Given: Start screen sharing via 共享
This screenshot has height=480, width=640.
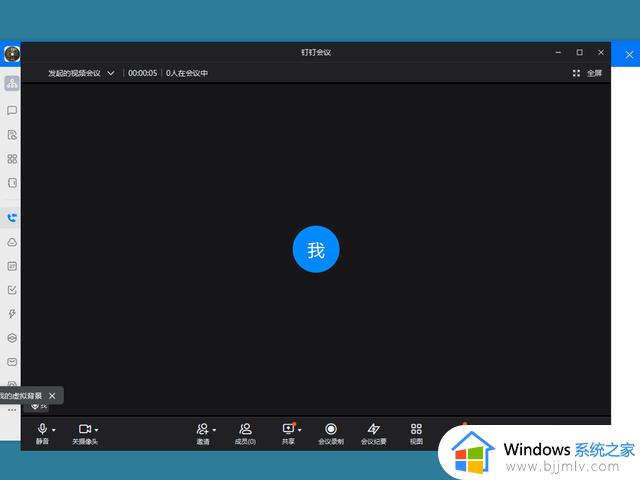Looking at the screenshot, I should click(288, 433).
